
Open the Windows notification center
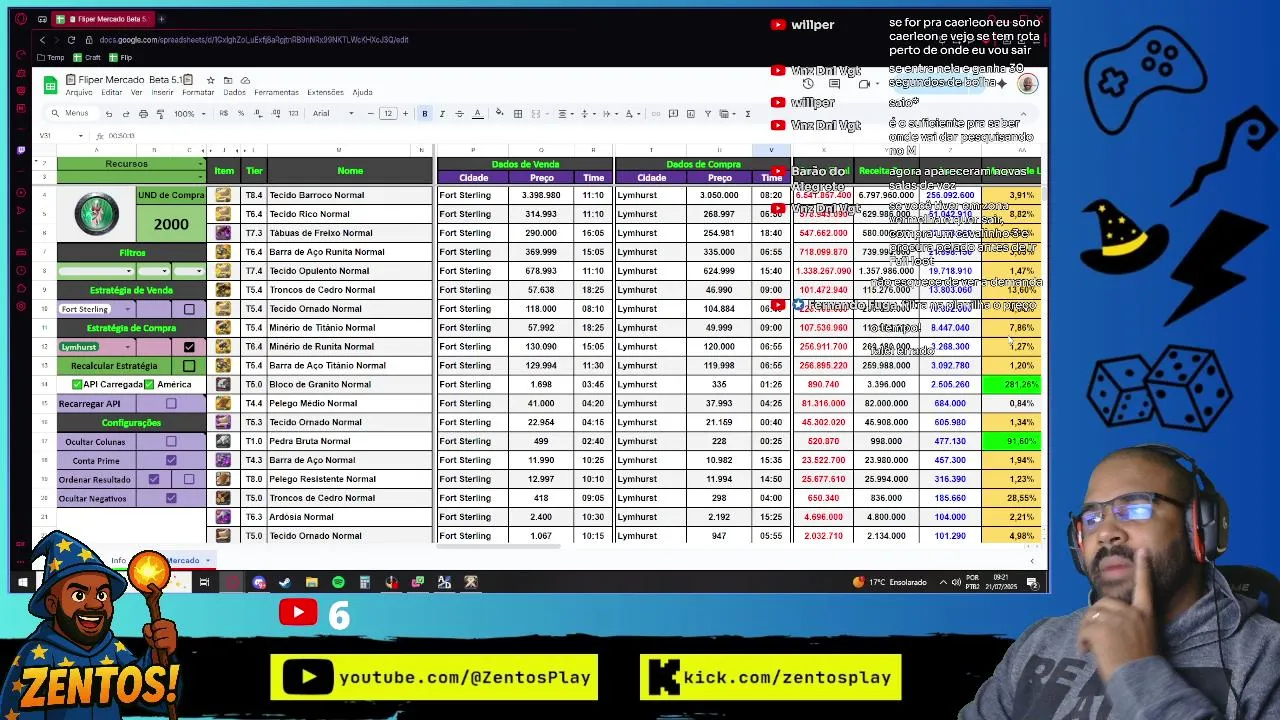[x=1033, y=582]
